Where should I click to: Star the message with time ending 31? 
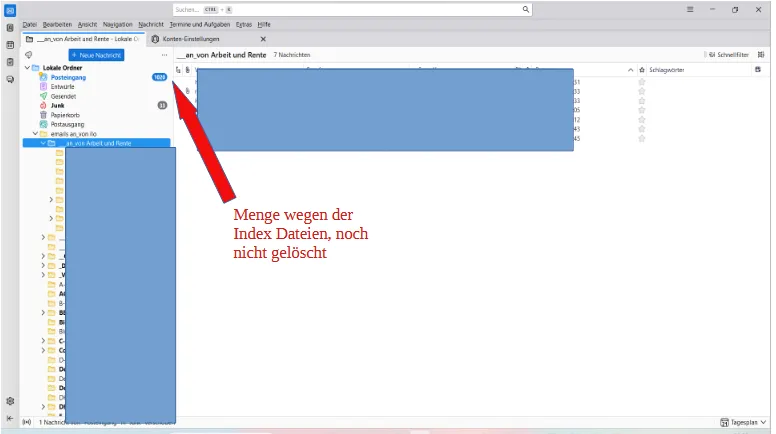pyautogui.click(x=642, y=82)
